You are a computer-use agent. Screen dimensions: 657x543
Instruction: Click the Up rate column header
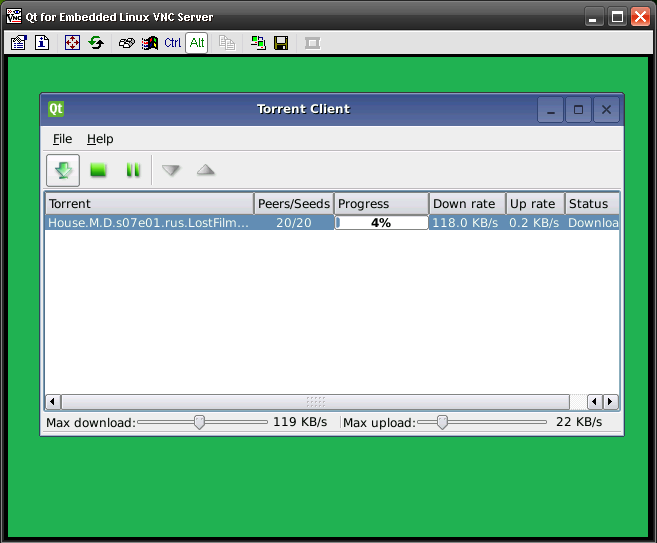(535, 204)
